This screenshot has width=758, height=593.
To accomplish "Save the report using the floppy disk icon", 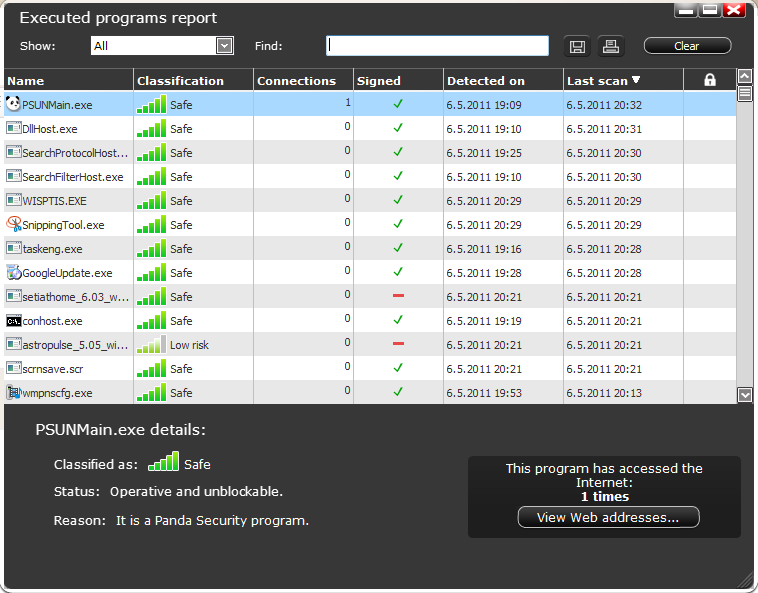I will (x=577, y=46).
